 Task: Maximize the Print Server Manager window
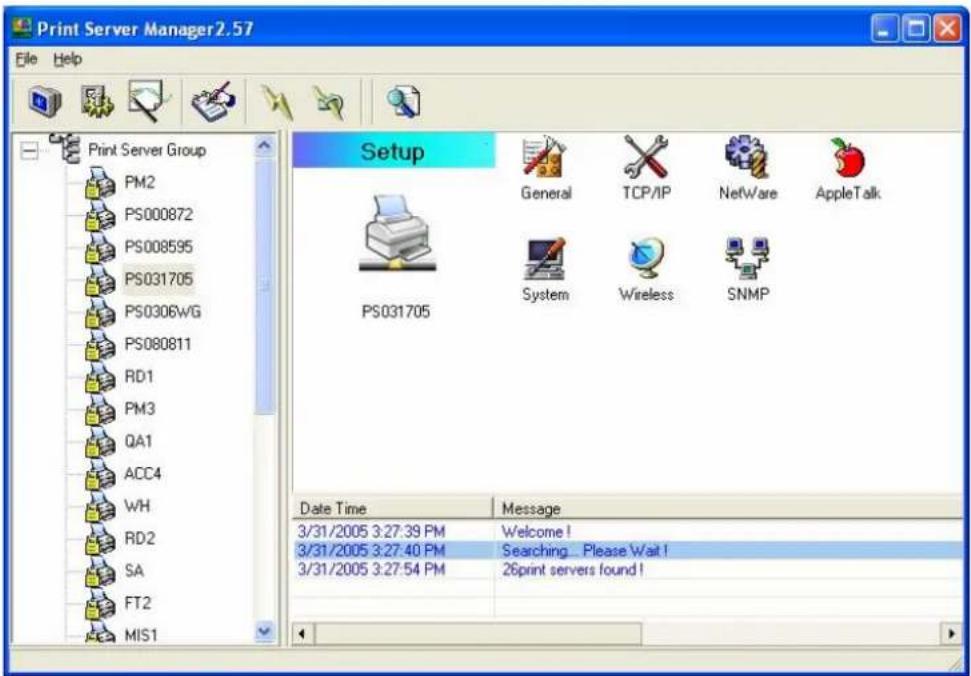(916, 29)
